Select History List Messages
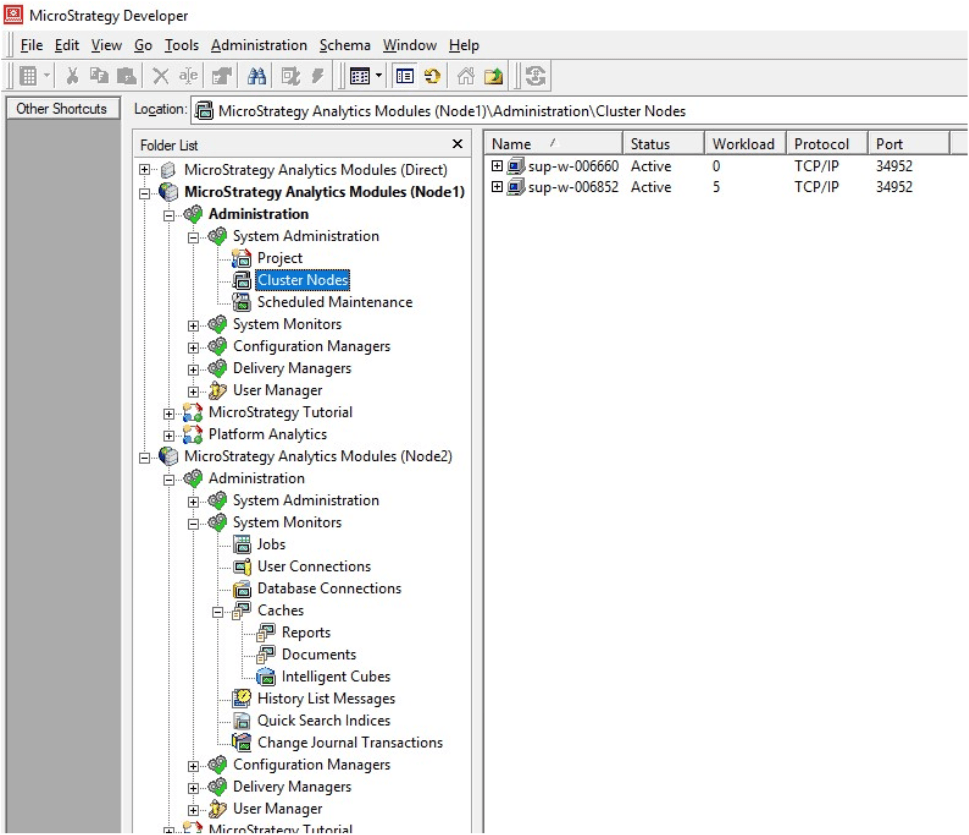 pyautogui.click(x=326, y=699)
